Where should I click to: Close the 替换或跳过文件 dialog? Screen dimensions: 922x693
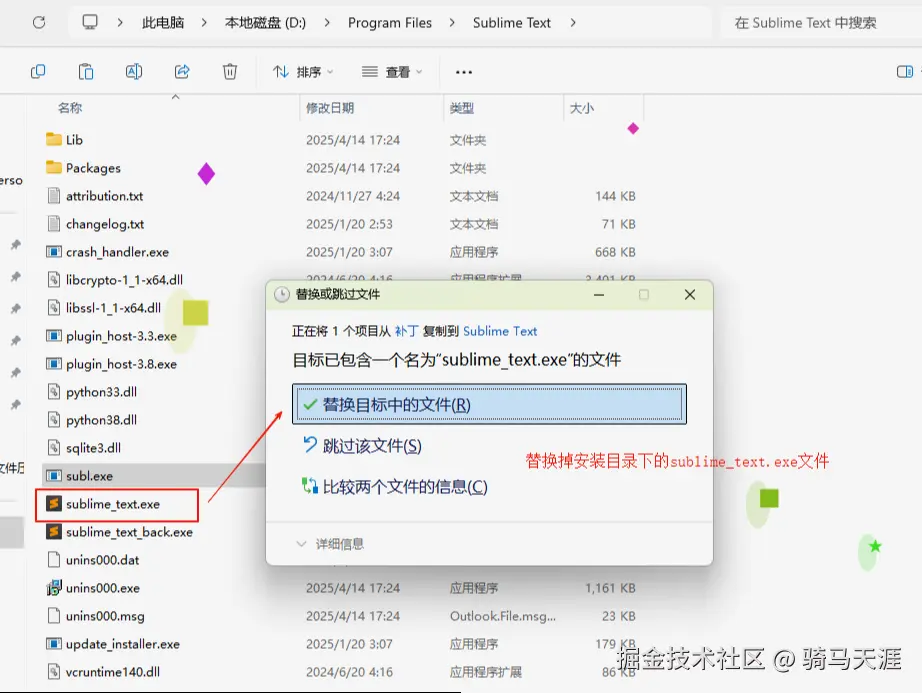point(690,294)
